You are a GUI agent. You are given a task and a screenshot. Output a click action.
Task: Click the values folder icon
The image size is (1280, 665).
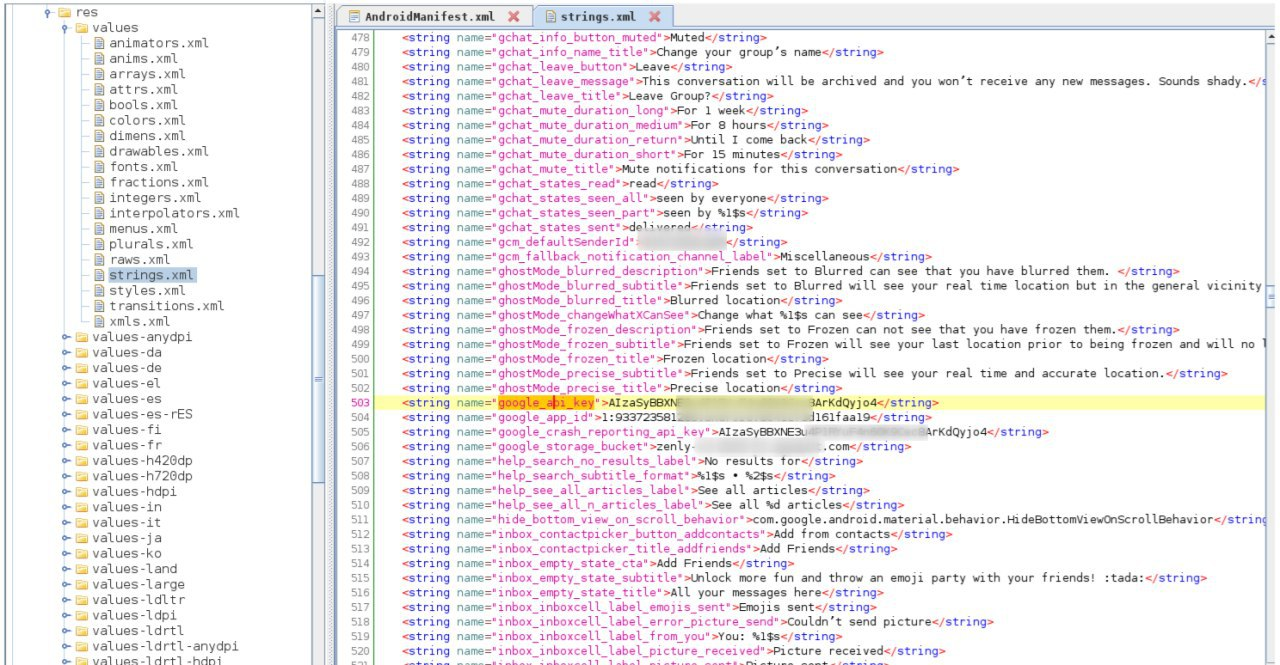[x=82, y=28]
